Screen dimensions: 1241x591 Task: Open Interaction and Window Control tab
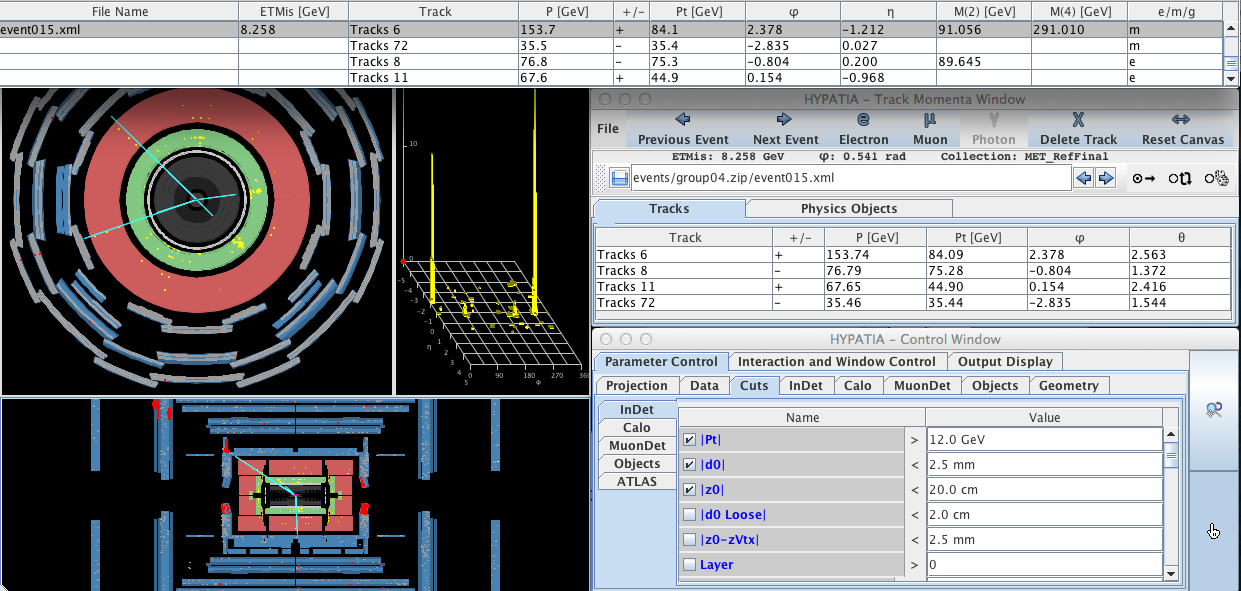(836, 362)
